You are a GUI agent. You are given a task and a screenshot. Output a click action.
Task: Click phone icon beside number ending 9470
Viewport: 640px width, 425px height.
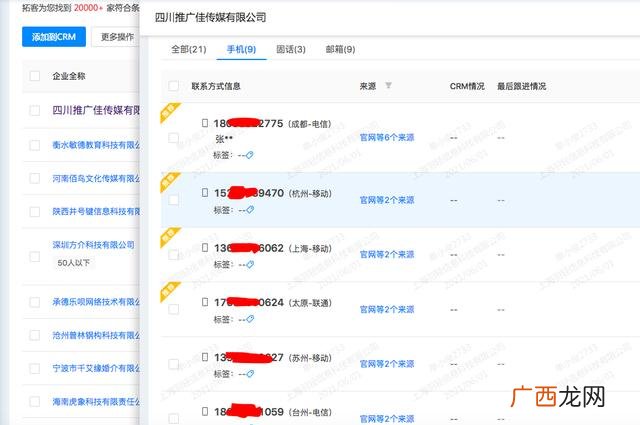pyautogui.click(x=205, y=192)
